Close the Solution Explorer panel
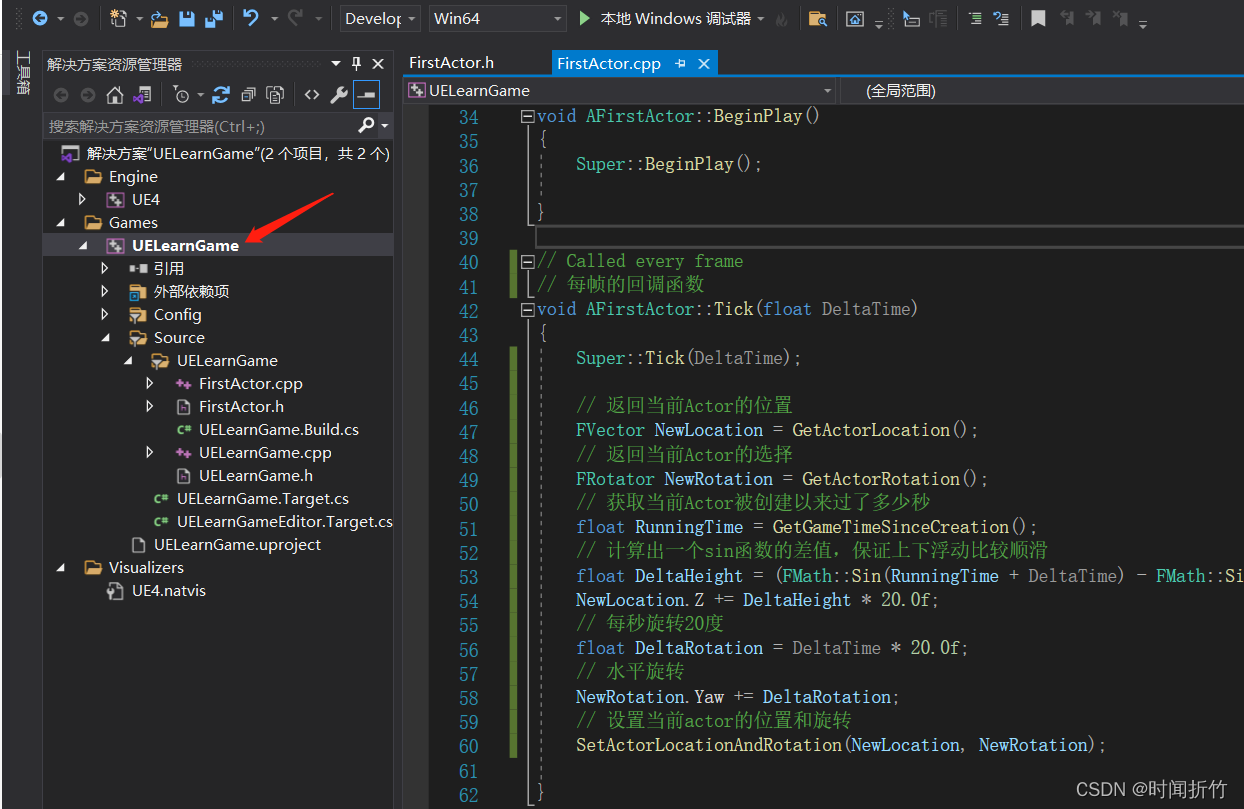 (x=377, y=64)
